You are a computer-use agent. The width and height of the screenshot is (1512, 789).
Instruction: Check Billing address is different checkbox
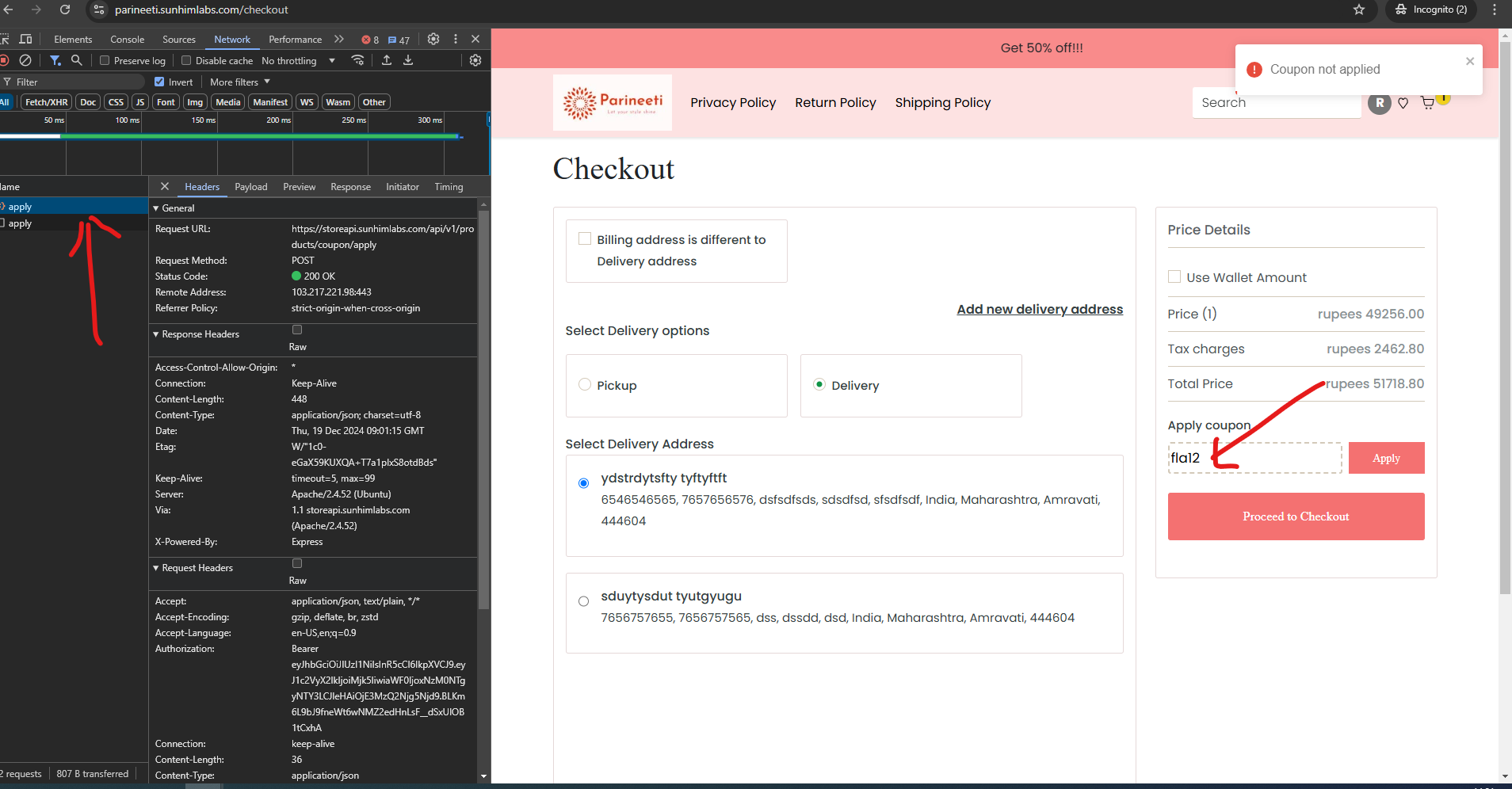coord(585,238)
